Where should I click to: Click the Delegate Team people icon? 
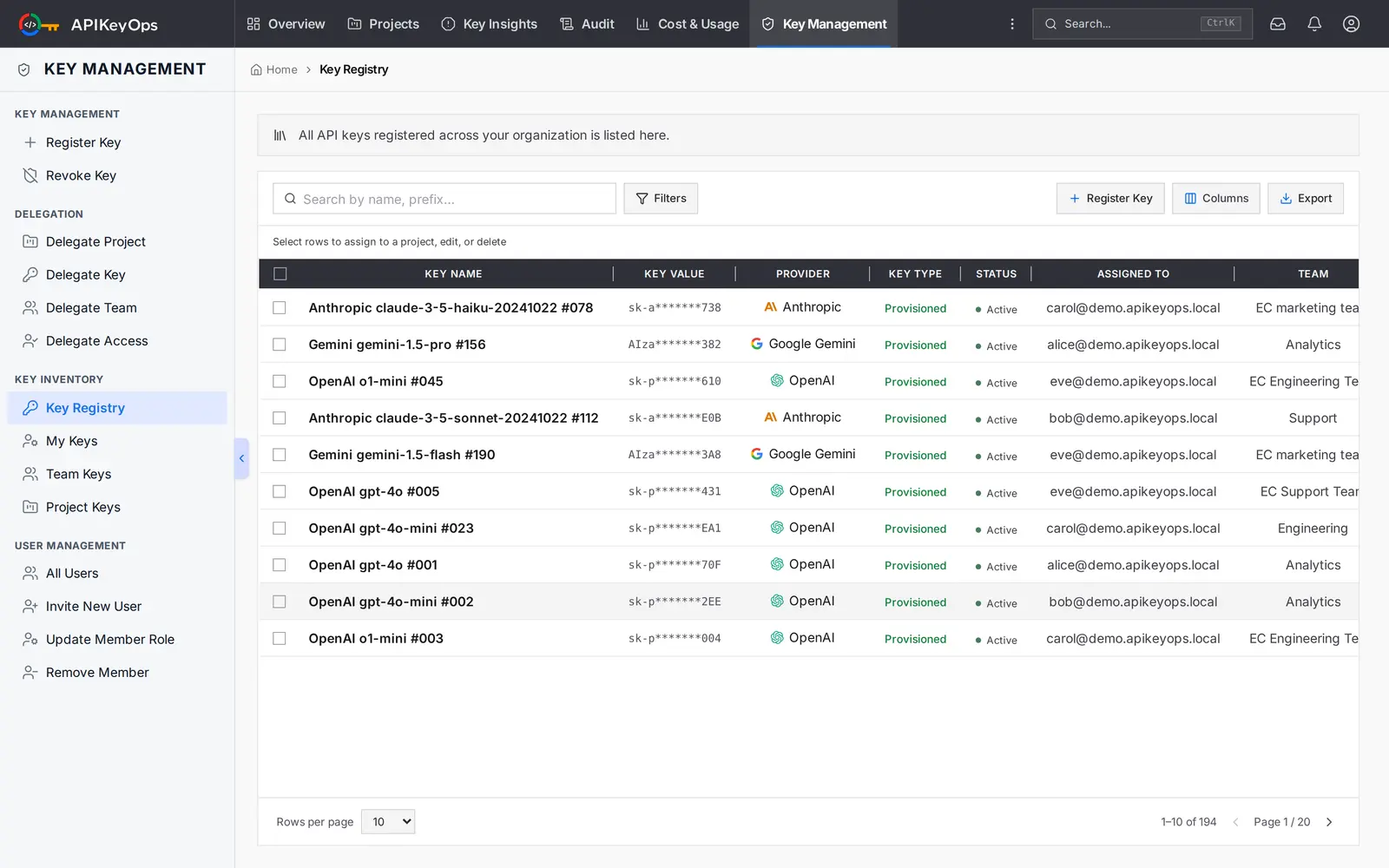click(30, 307)
